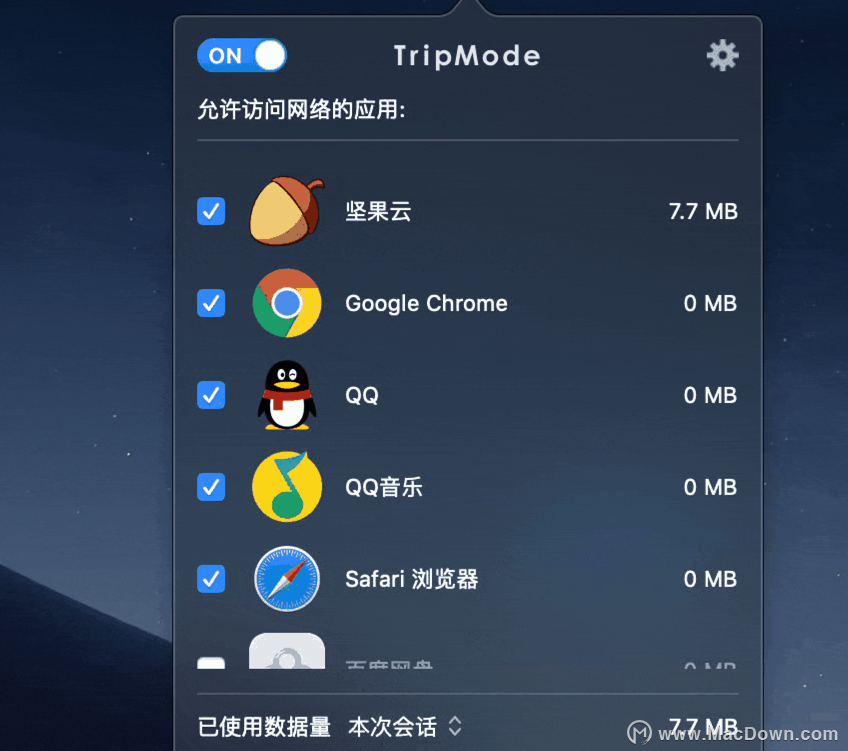
Task: Select the Safari 浏览器 row label
Action: click(412, 579)
